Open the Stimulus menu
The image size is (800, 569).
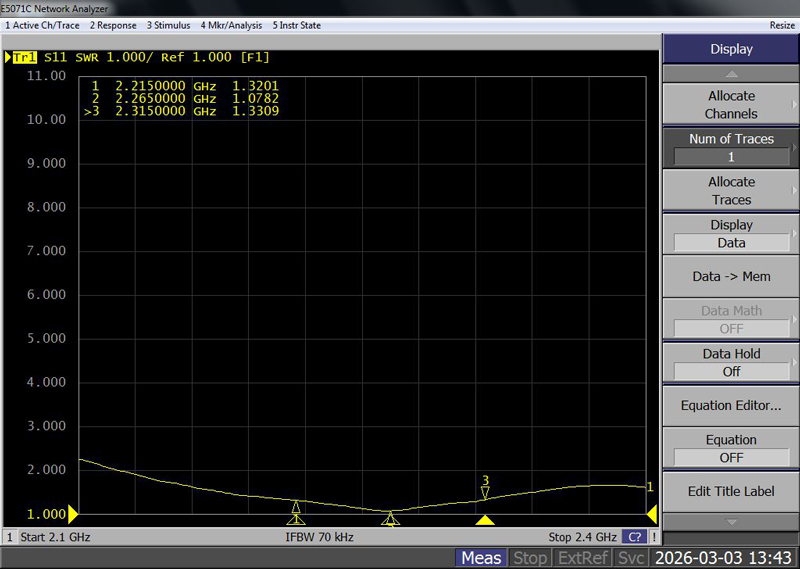tap(168, 25)
